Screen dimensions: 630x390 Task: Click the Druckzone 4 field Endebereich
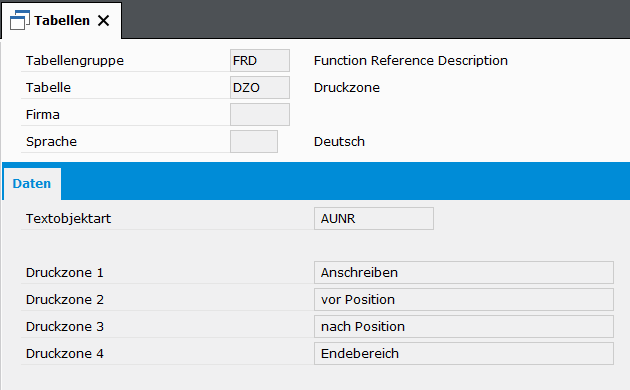pos(464,353)
